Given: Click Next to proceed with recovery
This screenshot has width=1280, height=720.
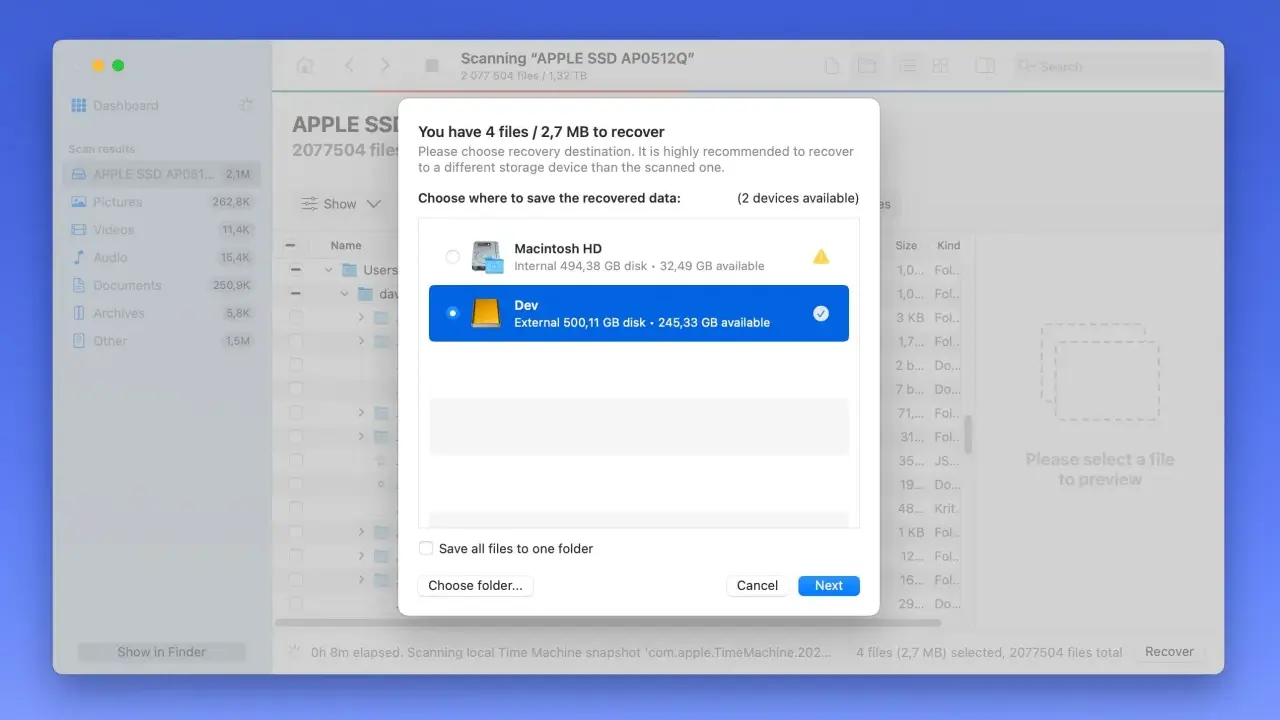Looking at the screenshot, I should click(829, 586).
